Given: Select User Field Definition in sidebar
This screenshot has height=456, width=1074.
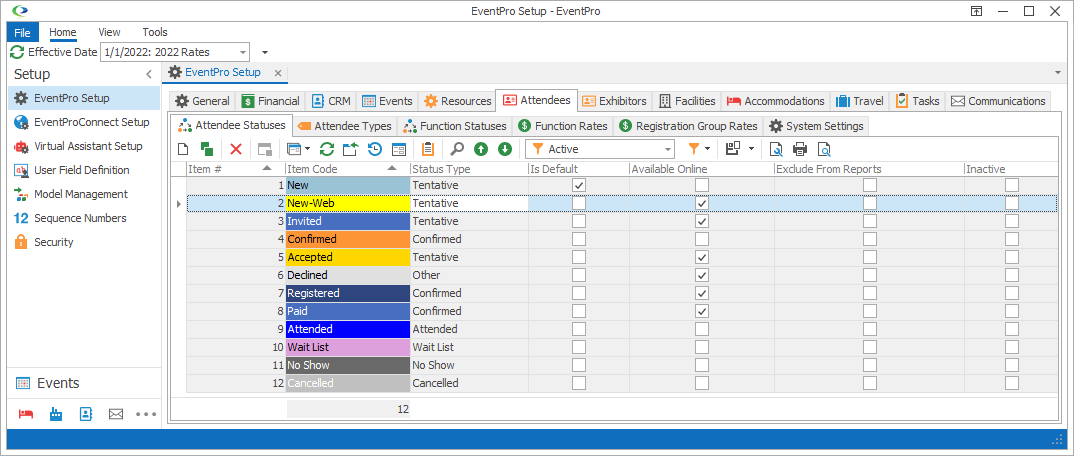Looking at the screenshot, I should 84,170.
